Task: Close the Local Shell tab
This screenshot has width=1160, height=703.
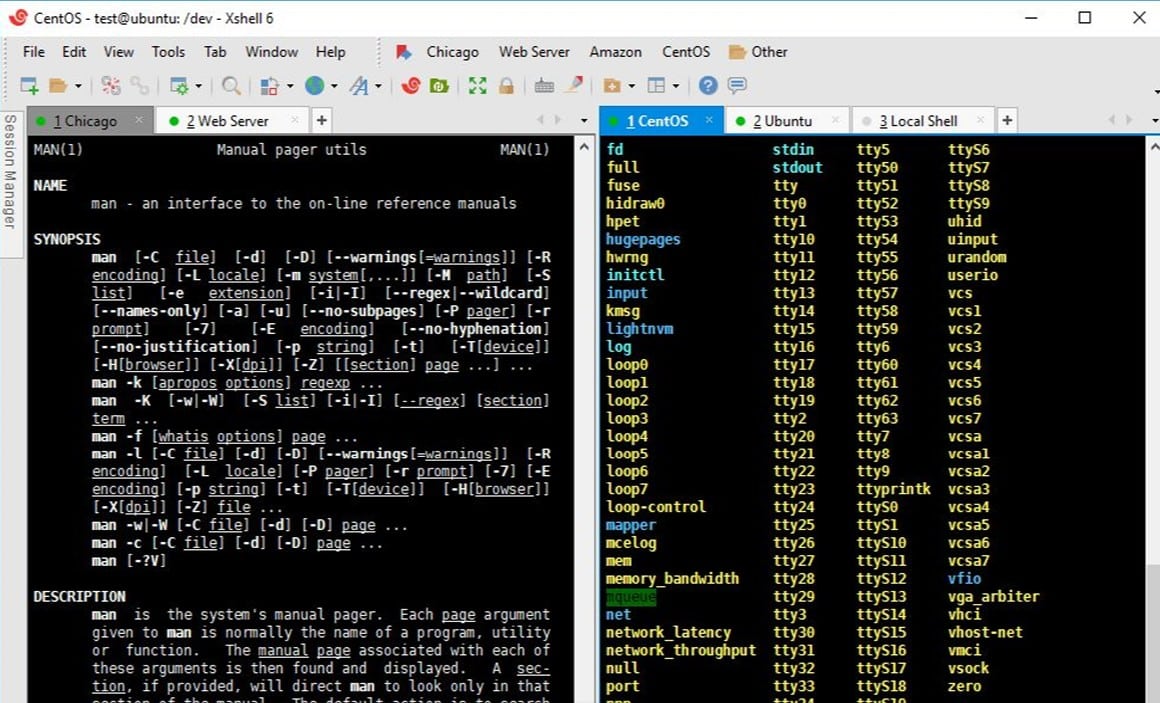Action: pyautogui.click(x=980, y=120)
